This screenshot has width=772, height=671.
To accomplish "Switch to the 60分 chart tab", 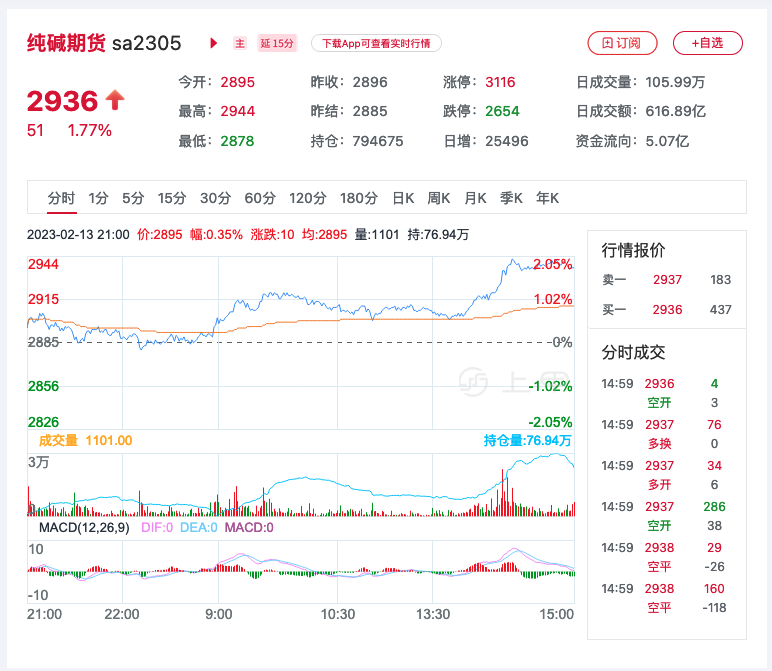I will click(x=260, y=198).
